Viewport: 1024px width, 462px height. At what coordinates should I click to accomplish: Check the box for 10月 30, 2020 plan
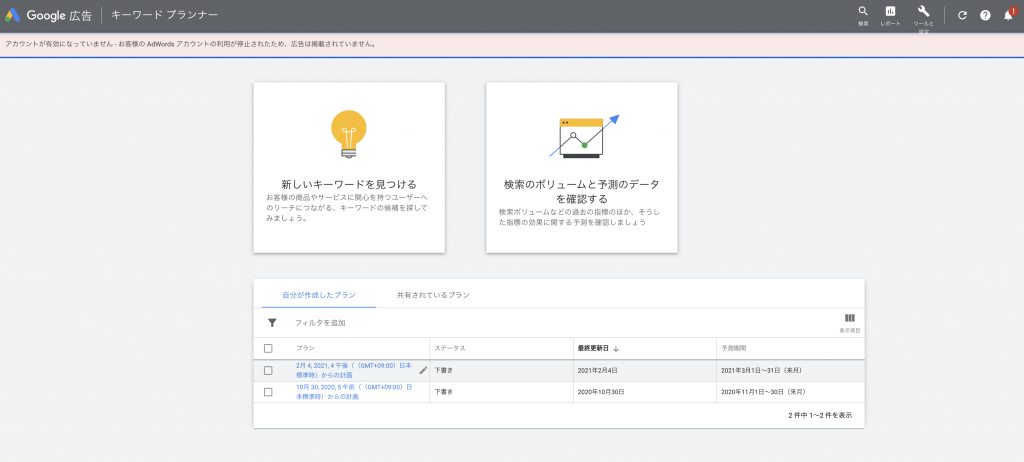point(268,392)
